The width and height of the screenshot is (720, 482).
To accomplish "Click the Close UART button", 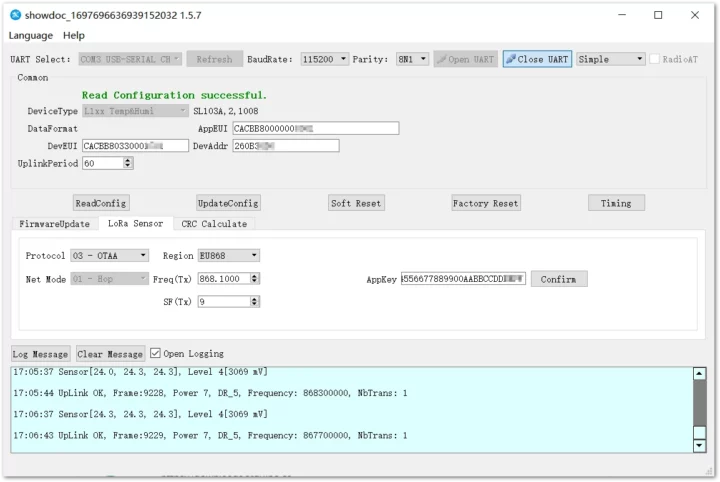I will click(x=536, y=59).
